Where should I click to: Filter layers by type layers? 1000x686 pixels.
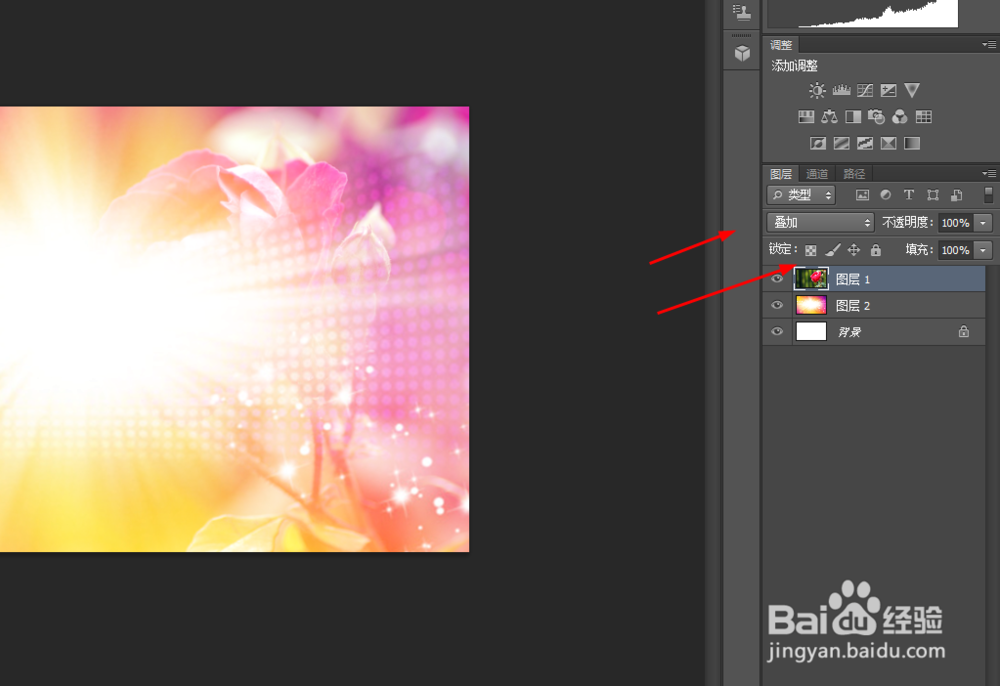pos(909,195)
